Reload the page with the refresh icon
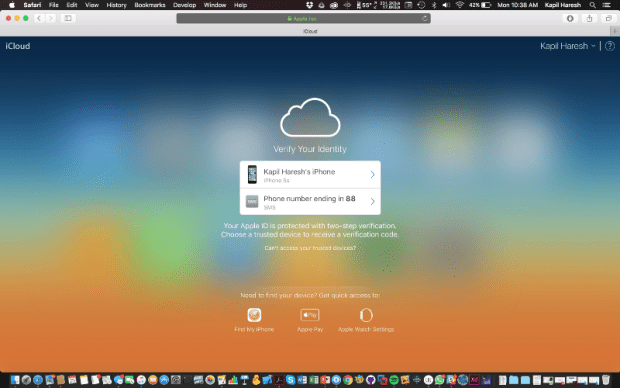The width and height of the screenshot is (620, 388). (425, 18)
